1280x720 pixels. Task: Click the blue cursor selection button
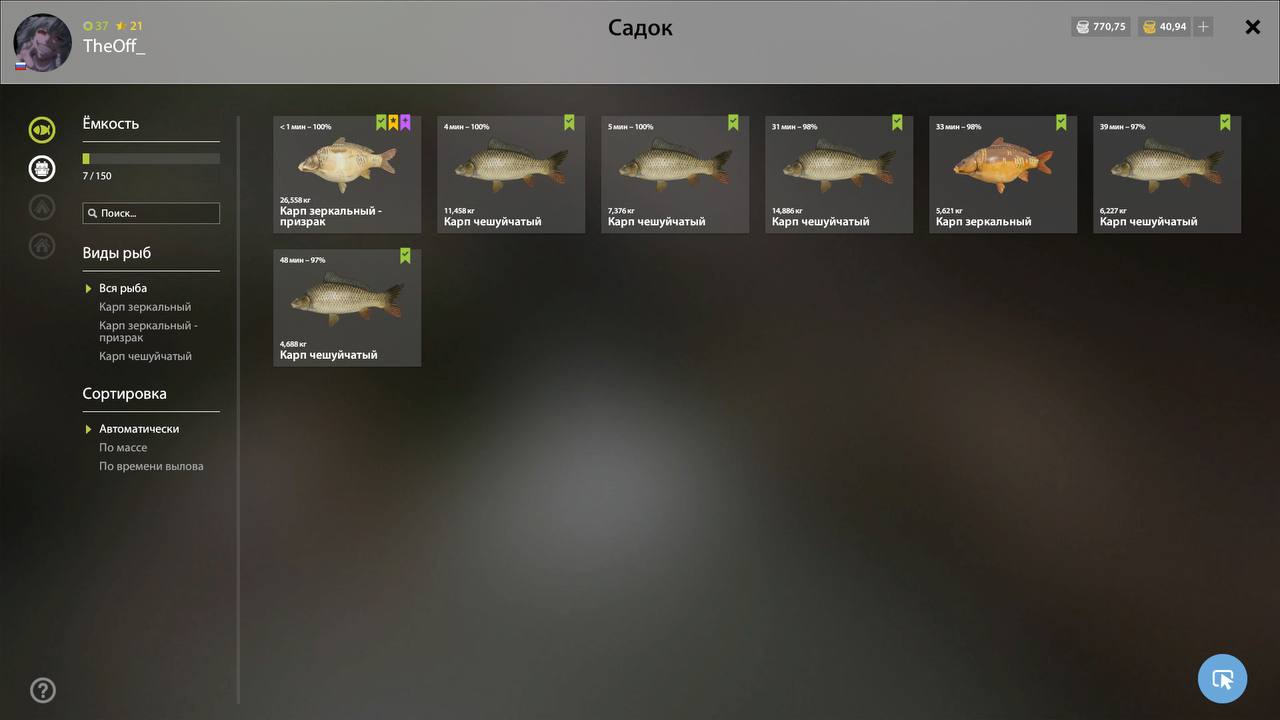1222,679
